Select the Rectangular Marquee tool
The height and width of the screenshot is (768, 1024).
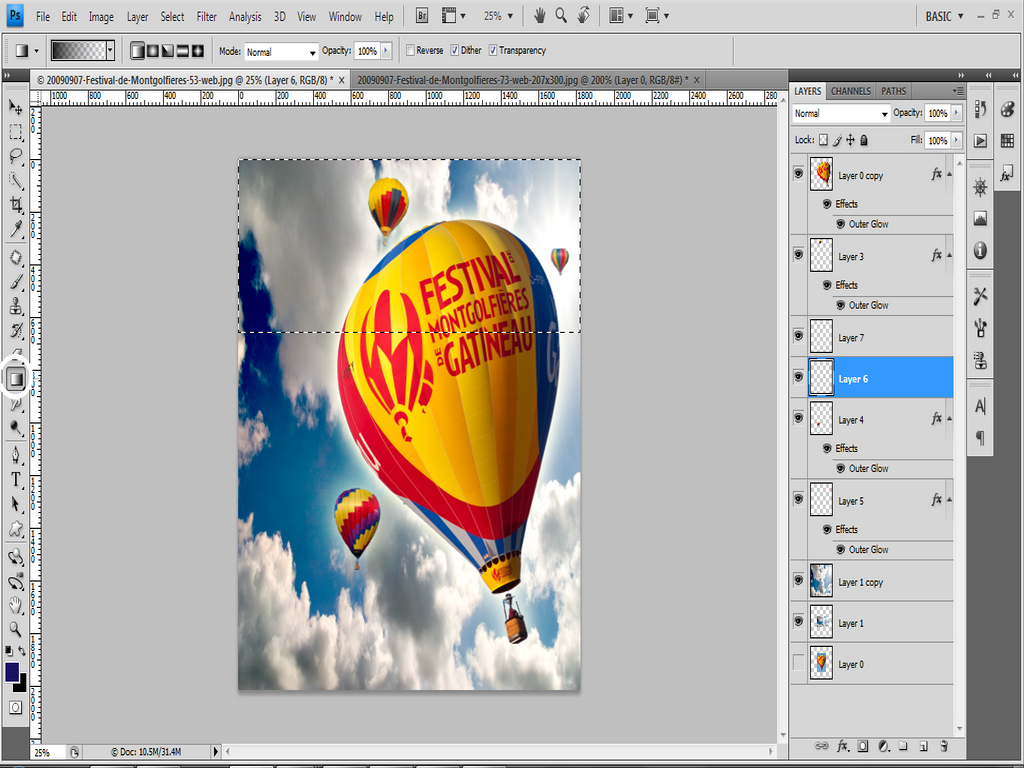[16, 132]
